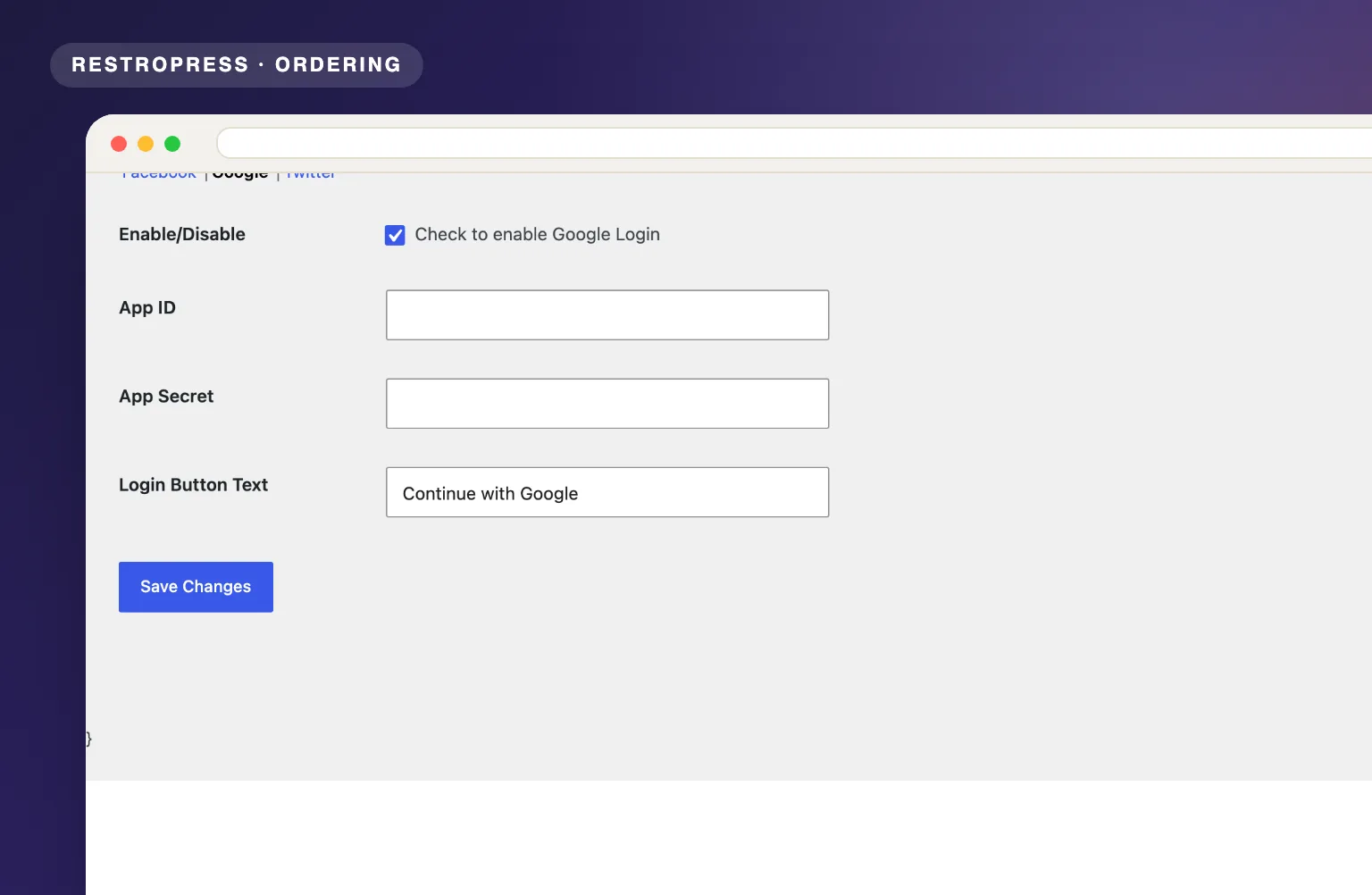The width and height of the screenshot is (1372, 895).
Task: Switch to the Facebook settings tab
Action: (159, 175)
